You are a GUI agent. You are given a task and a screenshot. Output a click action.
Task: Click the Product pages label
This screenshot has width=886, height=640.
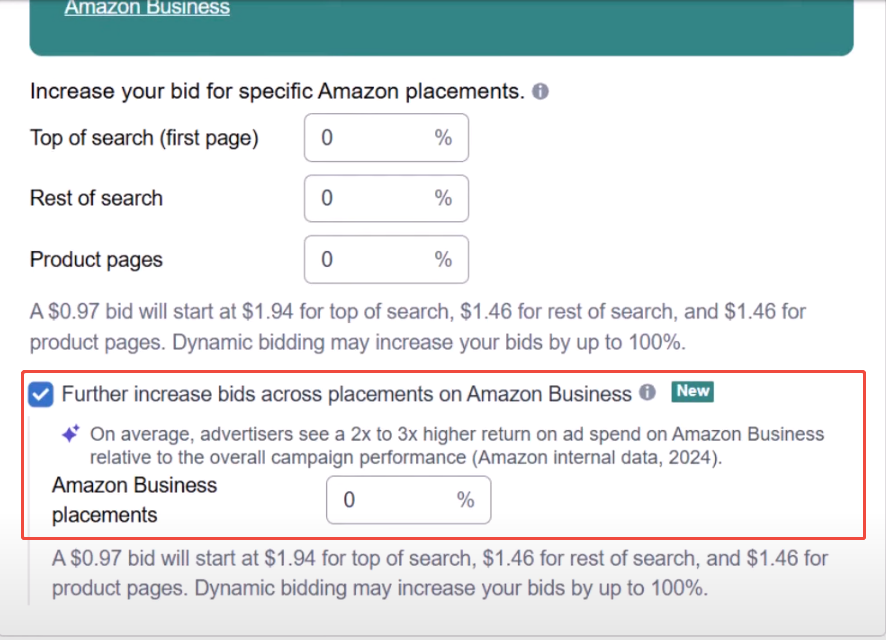tap(96, 260)
